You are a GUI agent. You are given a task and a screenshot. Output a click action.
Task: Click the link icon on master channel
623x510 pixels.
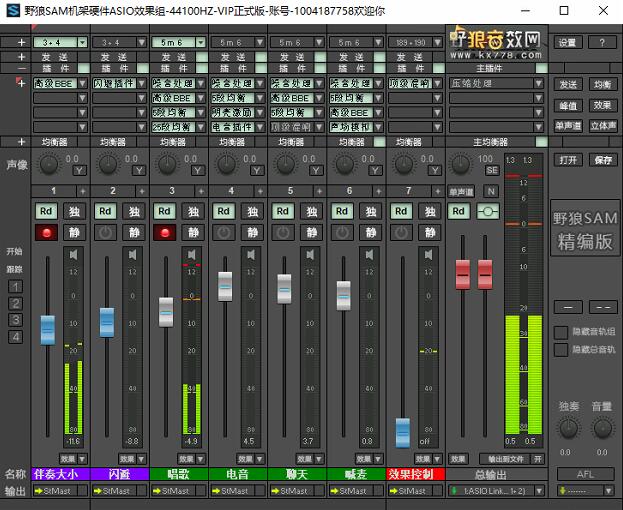click(x=487, y=211)
